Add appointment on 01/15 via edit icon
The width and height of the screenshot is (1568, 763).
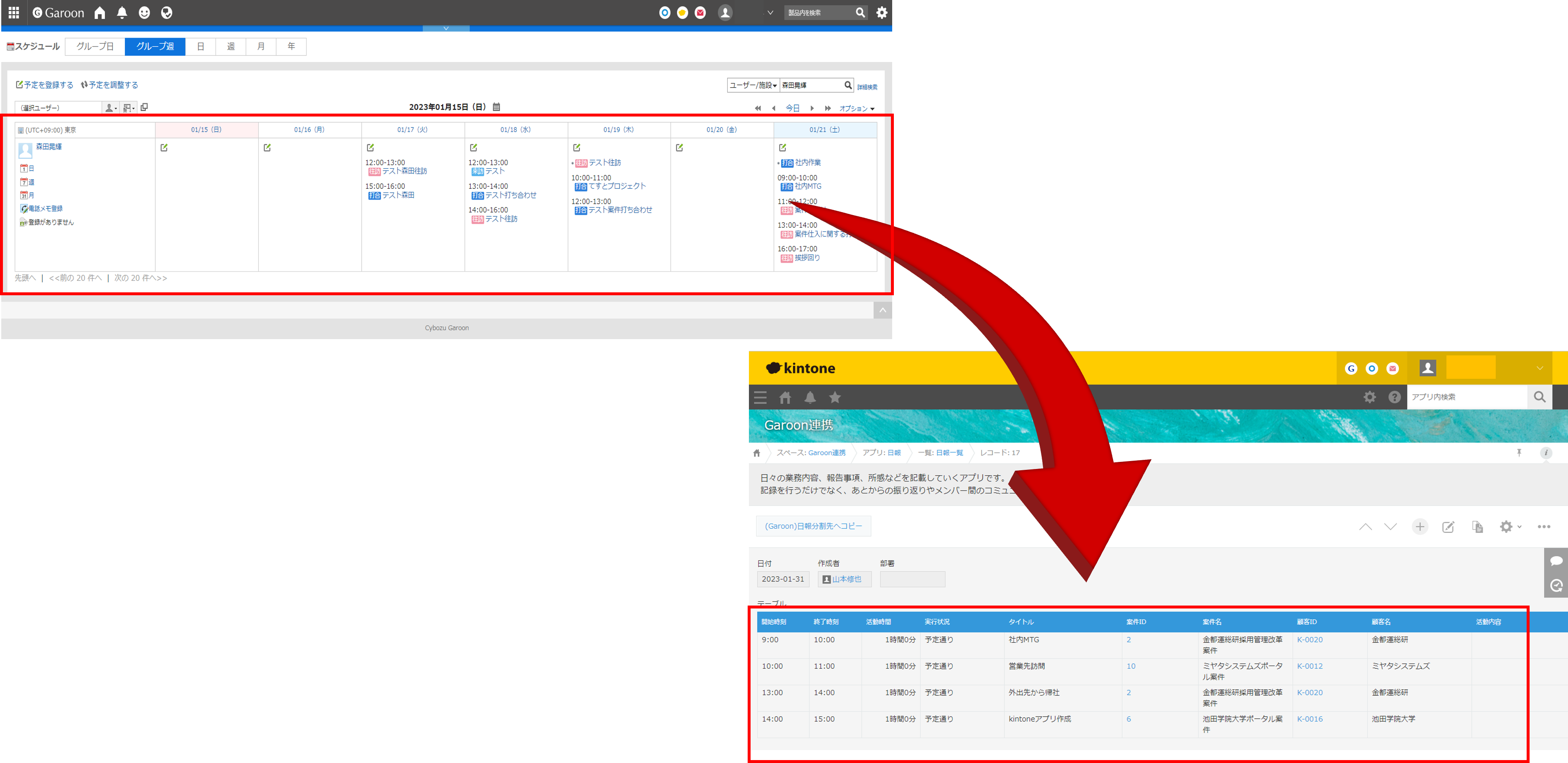coord(164,147)
